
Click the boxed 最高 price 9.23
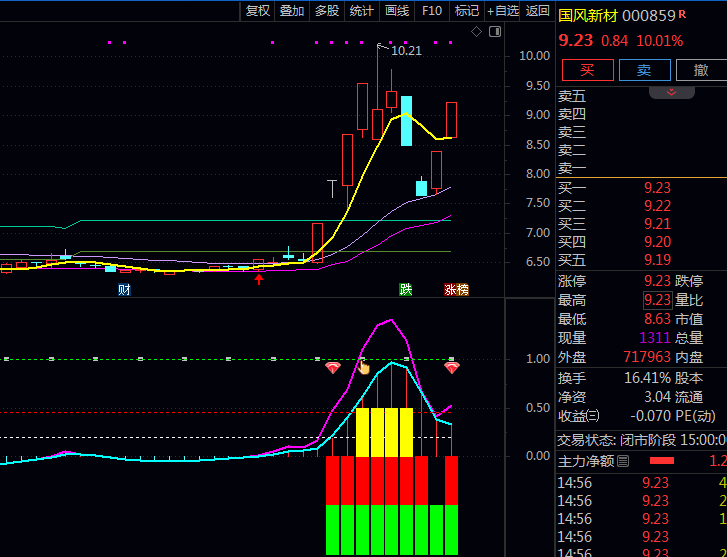click(657, 300)
